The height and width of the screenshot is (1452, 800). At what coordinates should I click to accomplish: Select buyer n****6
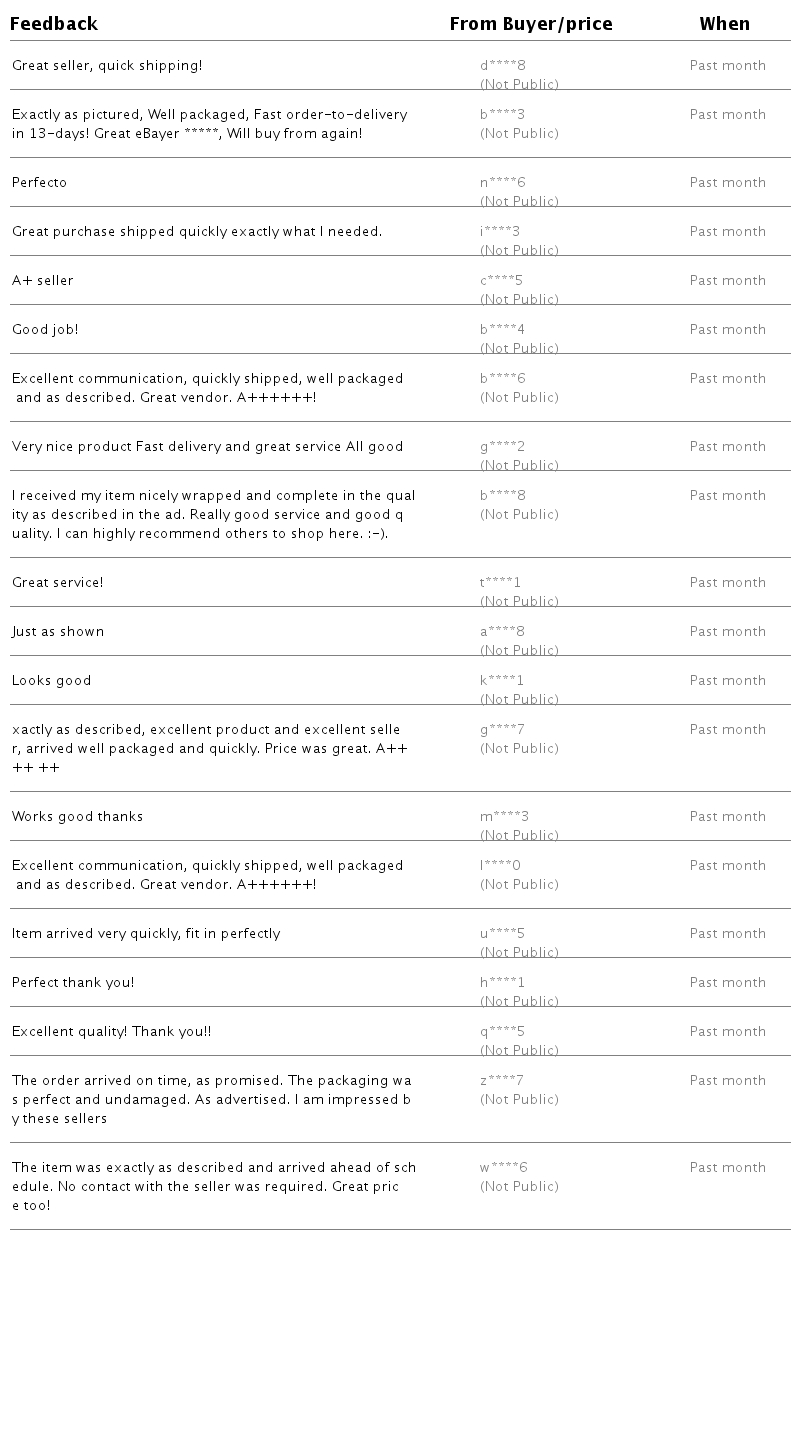[x=502, y=183]
